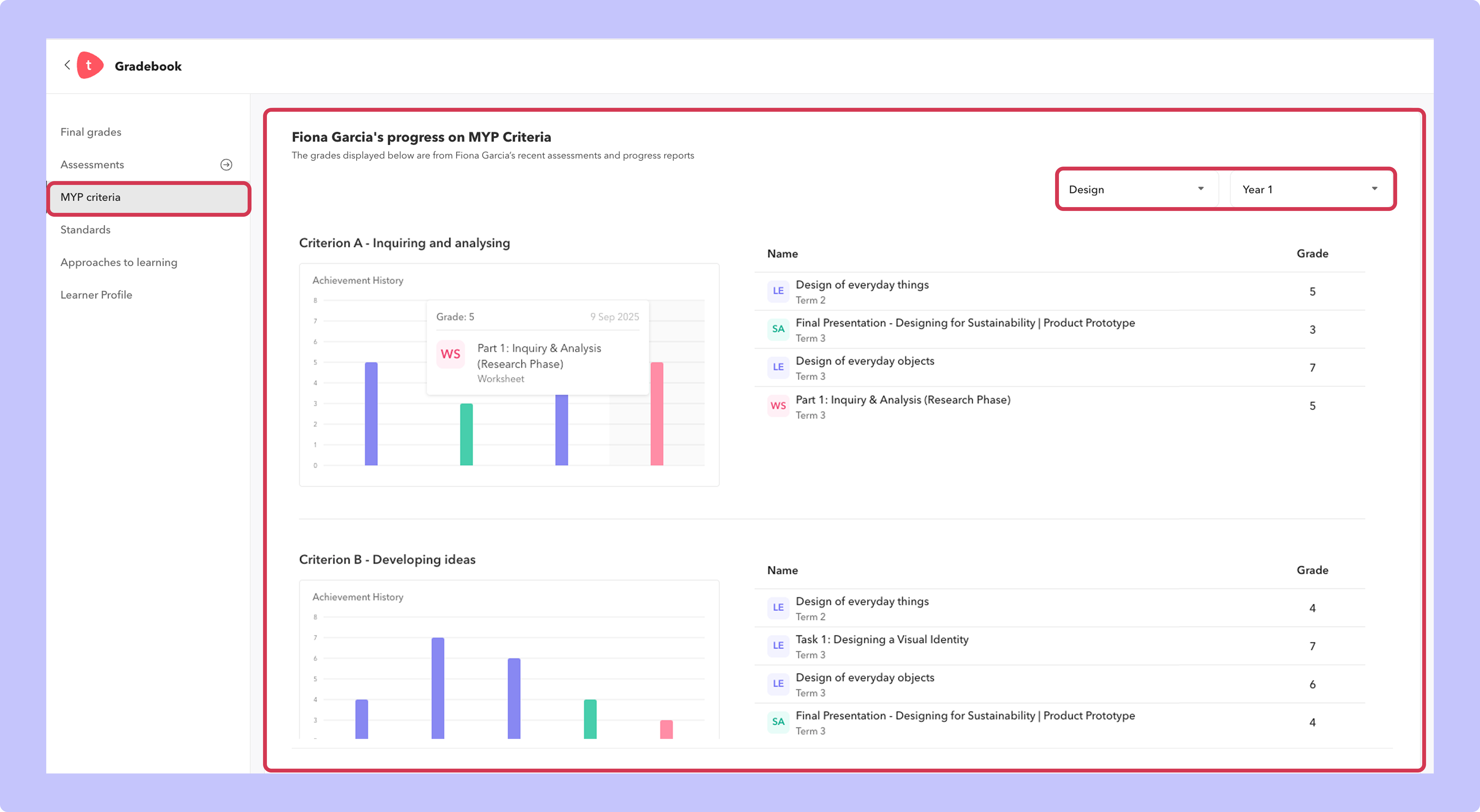Click grade 6 for Criterion B Design of everyday objects
Screen dimensions: 1480x812
pos(1312,685)
